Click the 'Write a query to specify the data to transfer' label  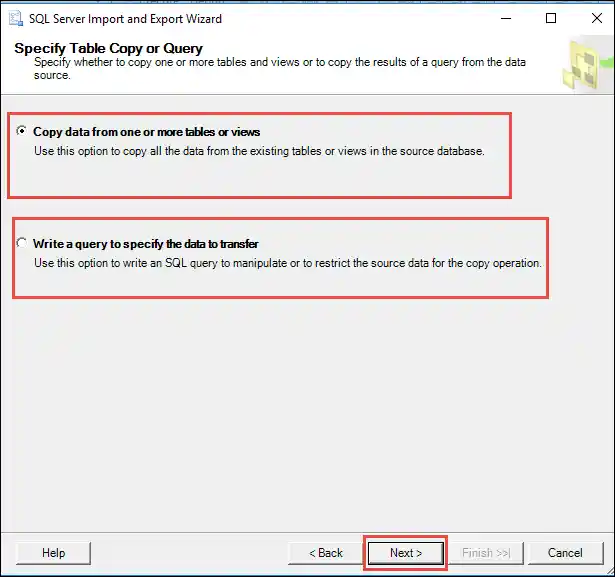pyautogui.click(x=146, y=244)
